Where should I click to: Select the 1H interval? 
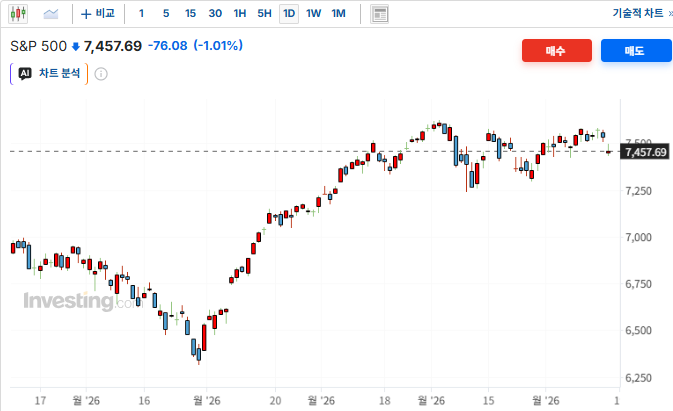tap(239, 14)
